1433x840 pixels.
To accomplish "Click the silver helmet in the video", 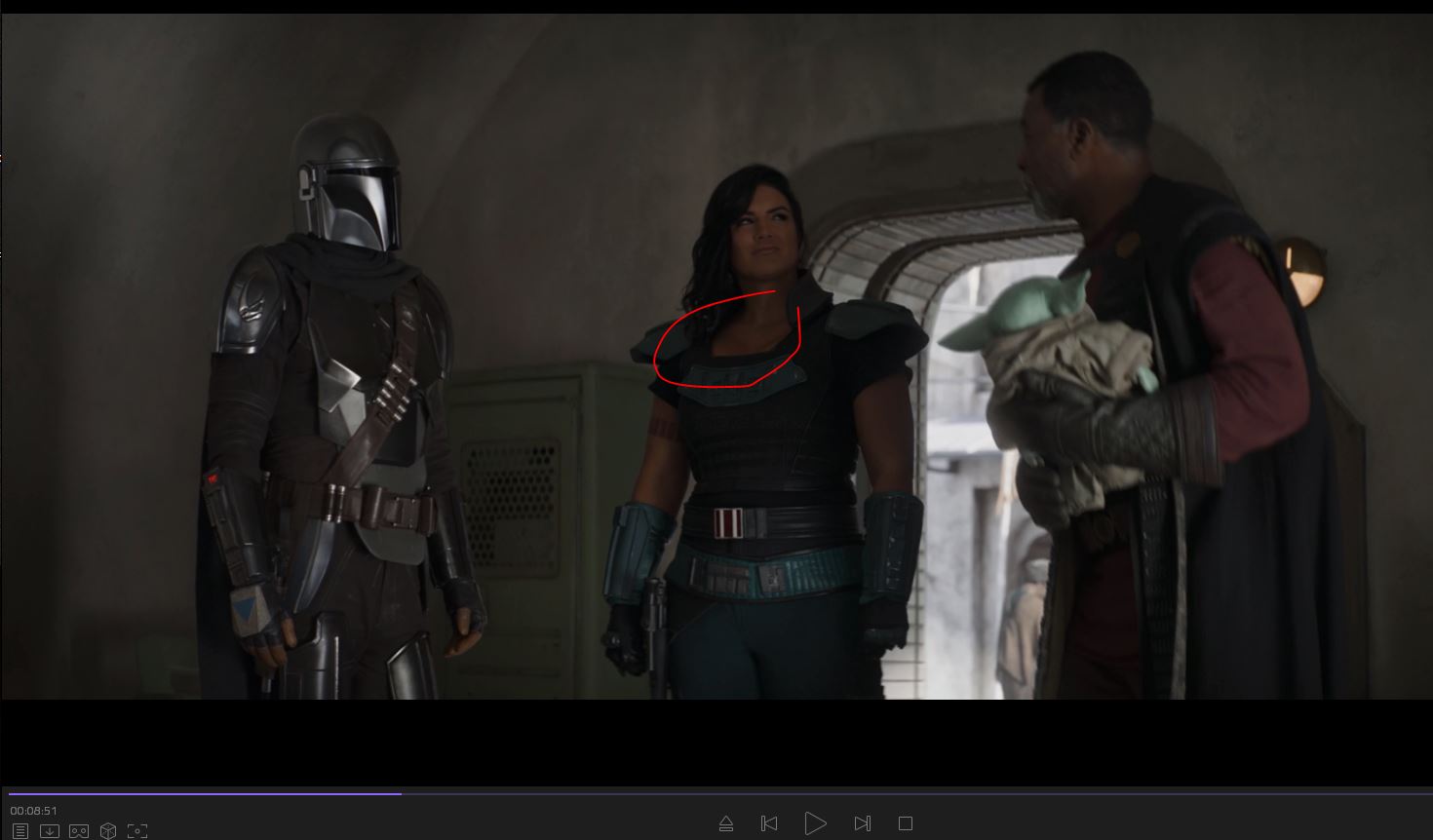I will tap(349, 185).
